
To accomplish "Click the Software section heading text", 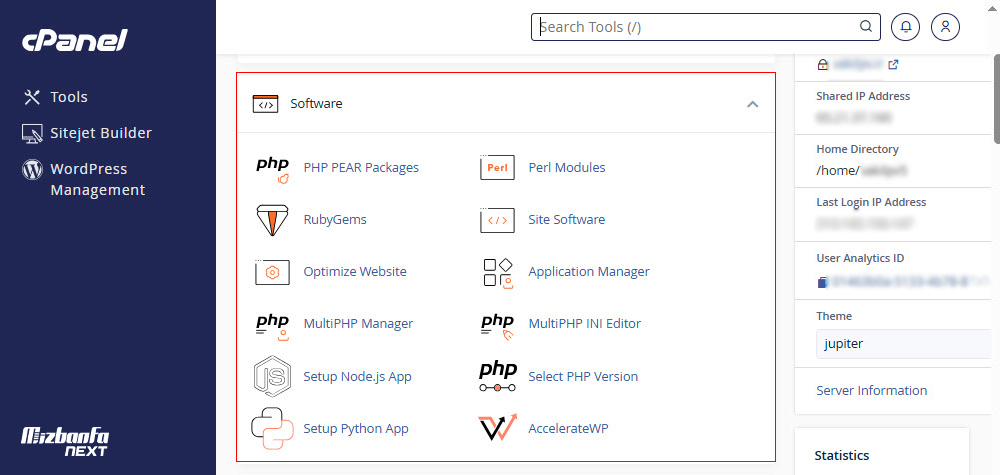I will click(x=316, y=103).
